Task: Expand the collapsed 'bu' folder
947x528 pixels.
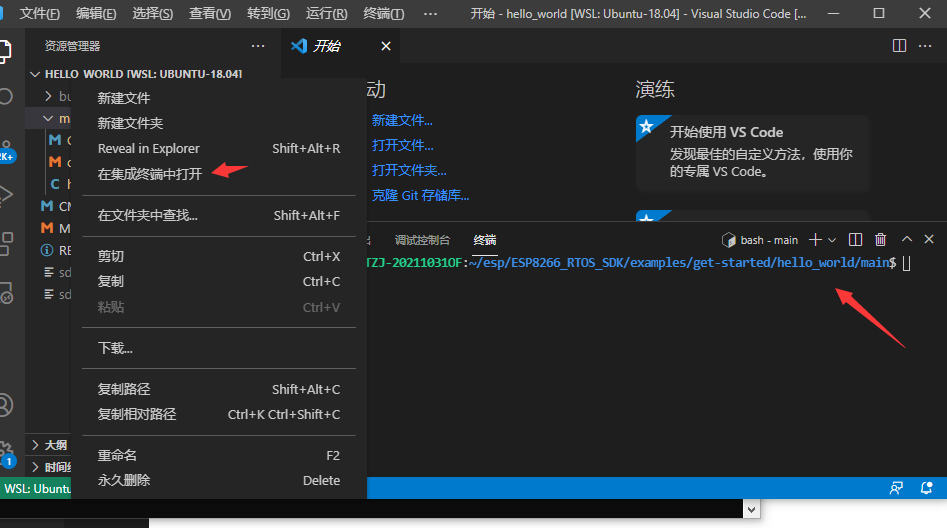Action: [48, 96]
